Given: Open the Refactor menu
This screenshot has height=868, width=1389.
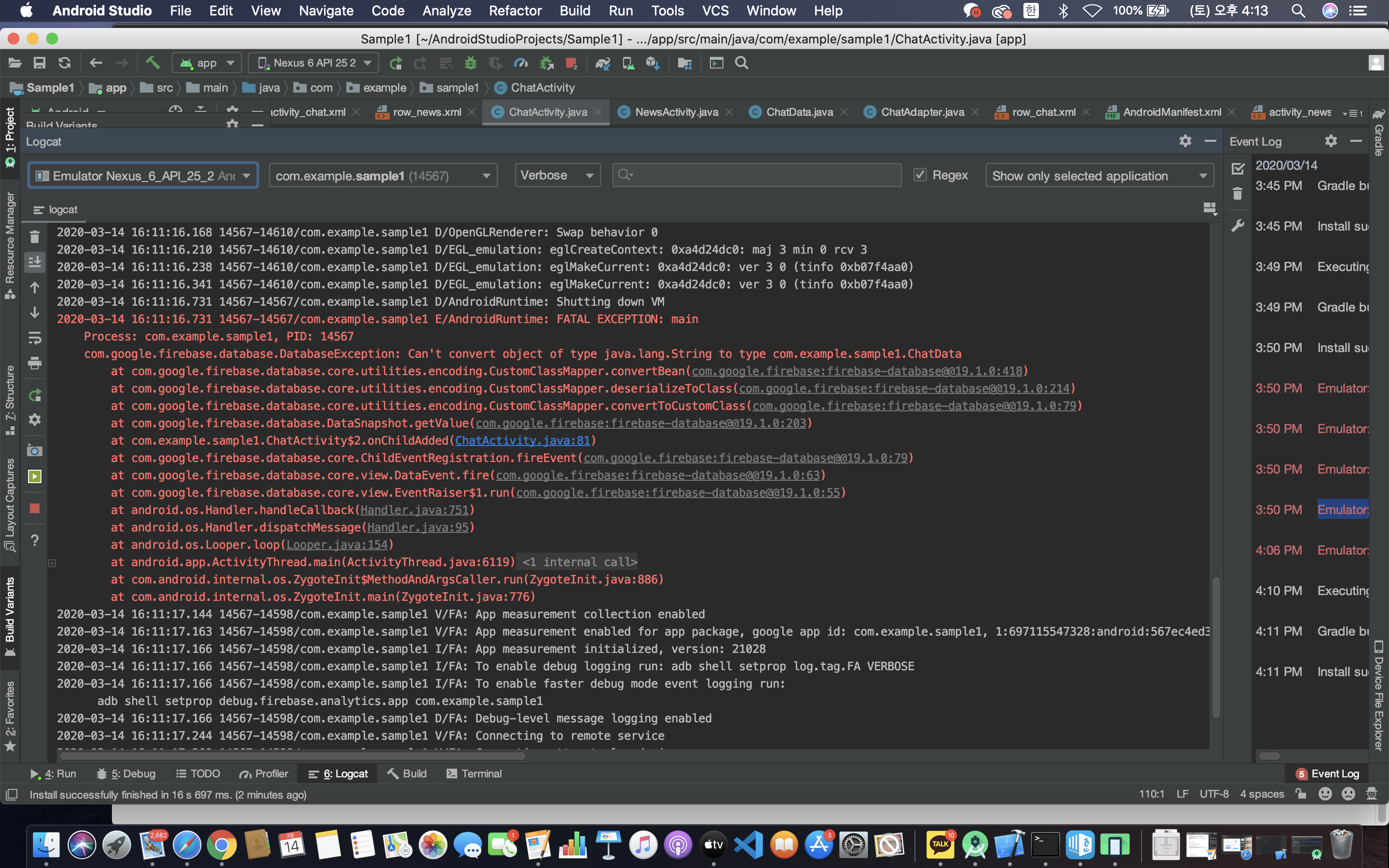Looking at the screenshot, I should 515,10.
